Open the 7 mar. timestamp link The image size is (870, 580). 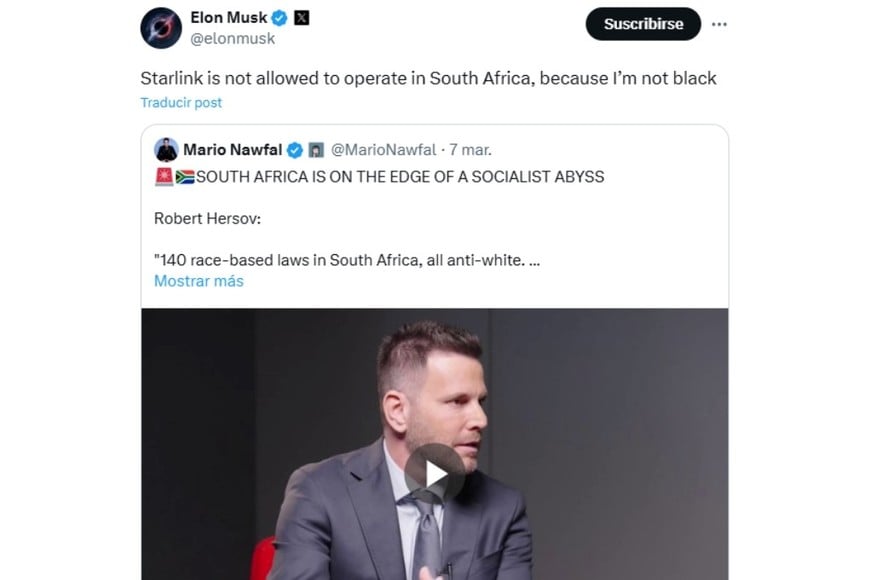(470, 150)
